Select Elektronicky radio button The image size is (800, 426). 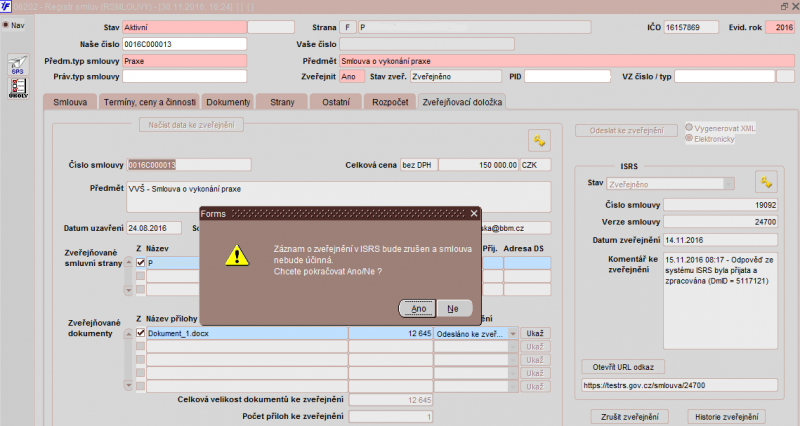689,138
